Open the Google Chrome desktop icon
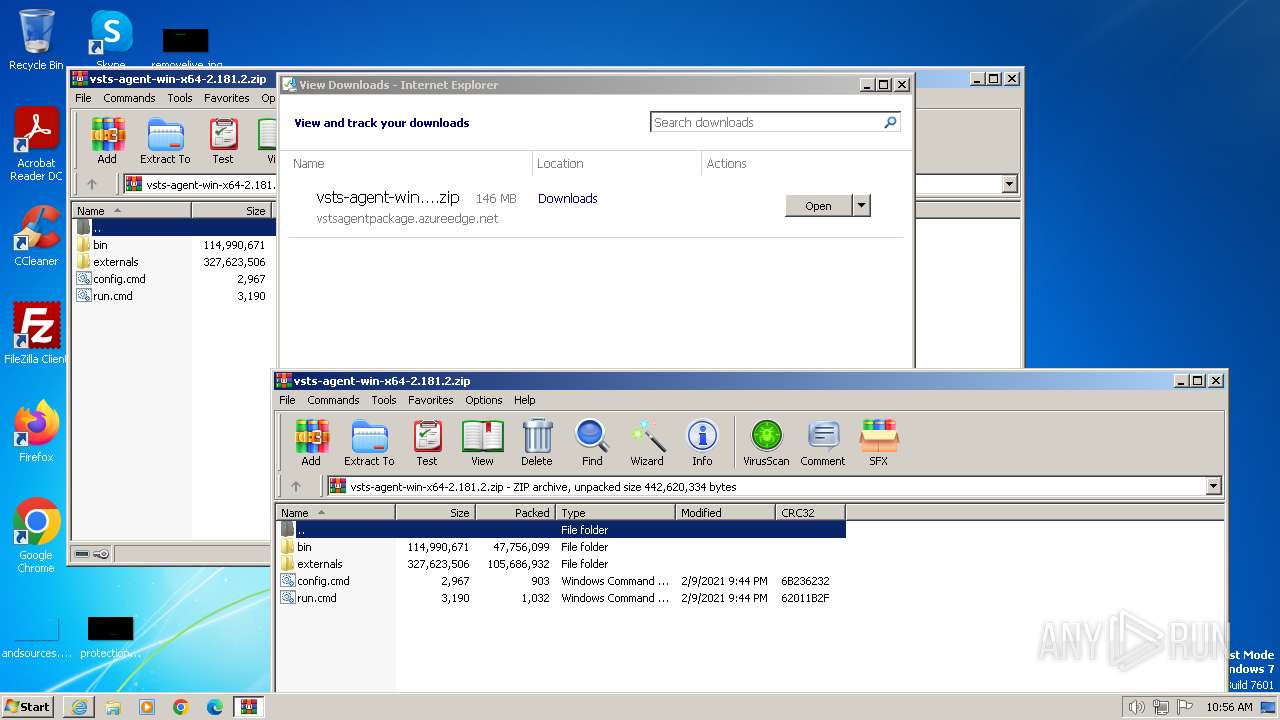Image resolution: width=1280 pixels, height=720 pixels. point(36,536)
